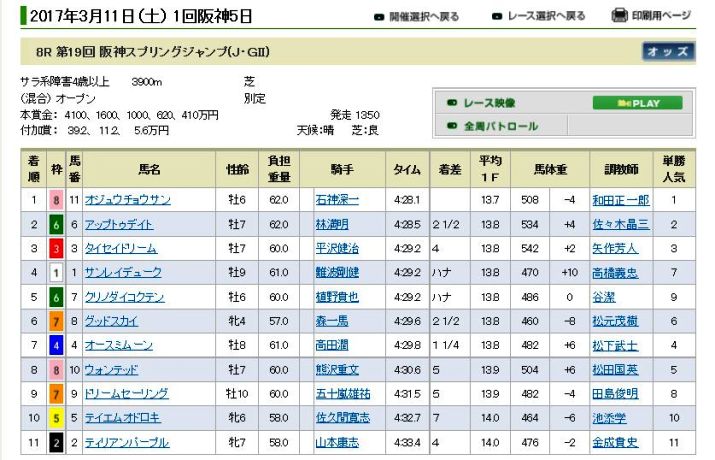This screenshot has height=460, width=715.
Task: Click horse サンレイデューク link
Action: pos(124,273)
